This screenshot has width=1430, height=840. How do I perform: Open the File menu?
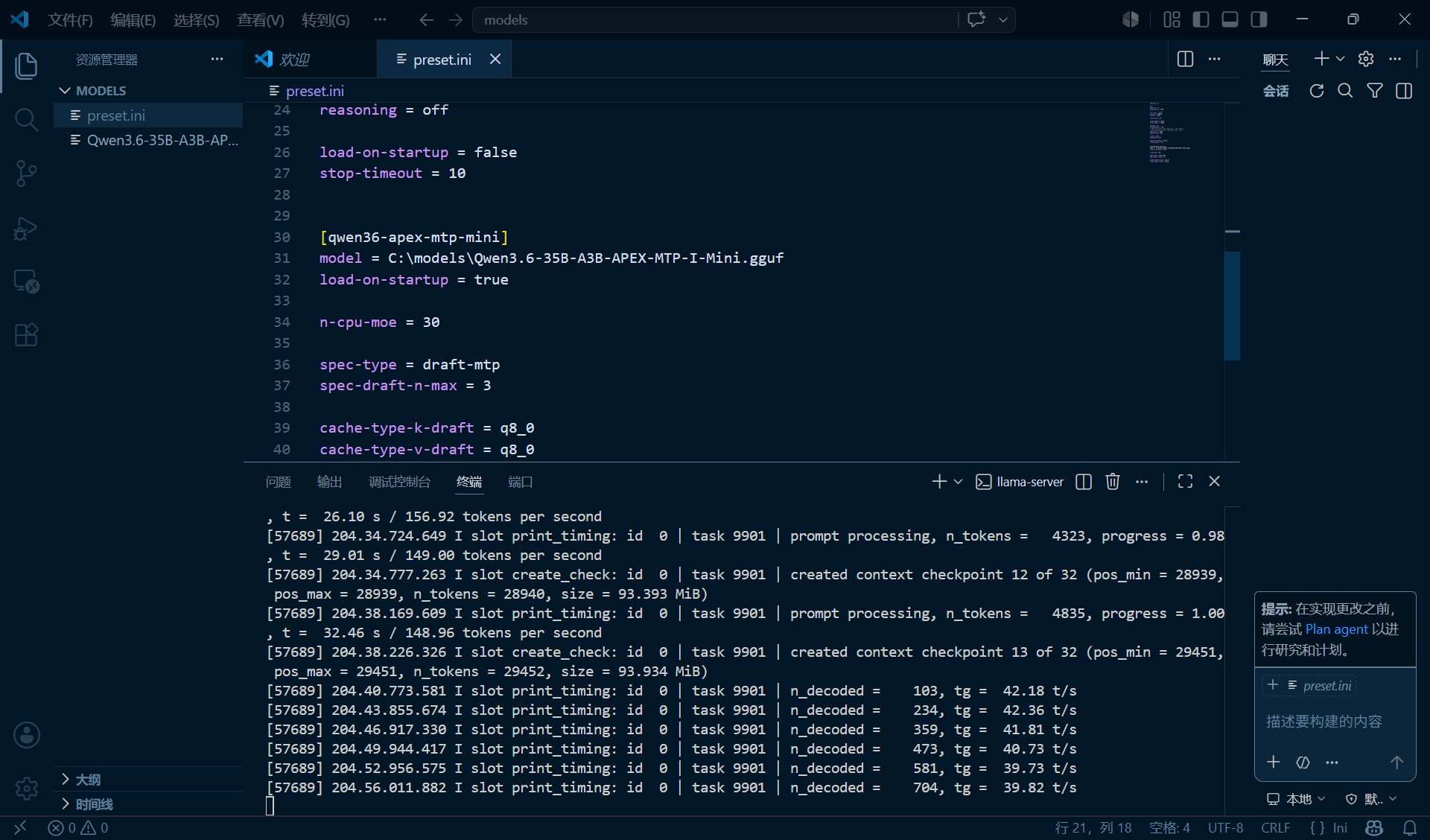[70, 20]
